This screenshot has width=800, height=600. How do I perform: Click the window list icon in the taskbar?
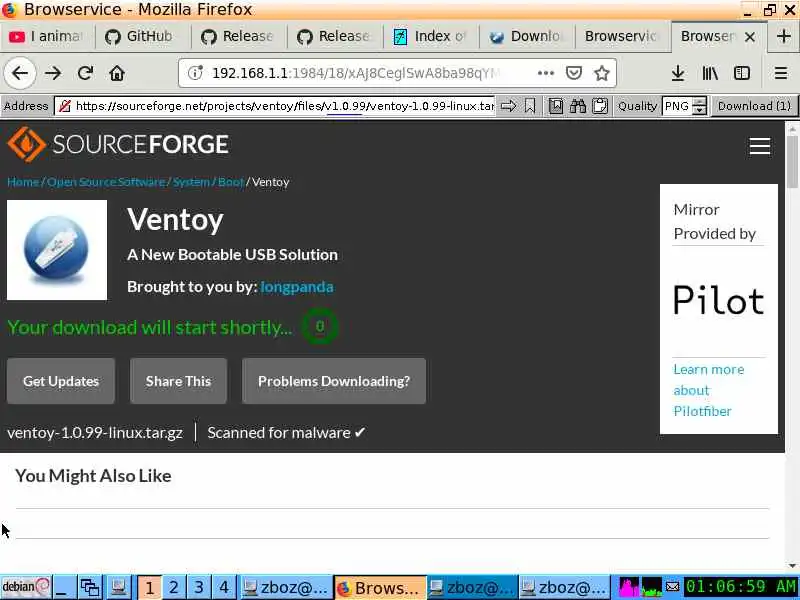tap(90, 587)
